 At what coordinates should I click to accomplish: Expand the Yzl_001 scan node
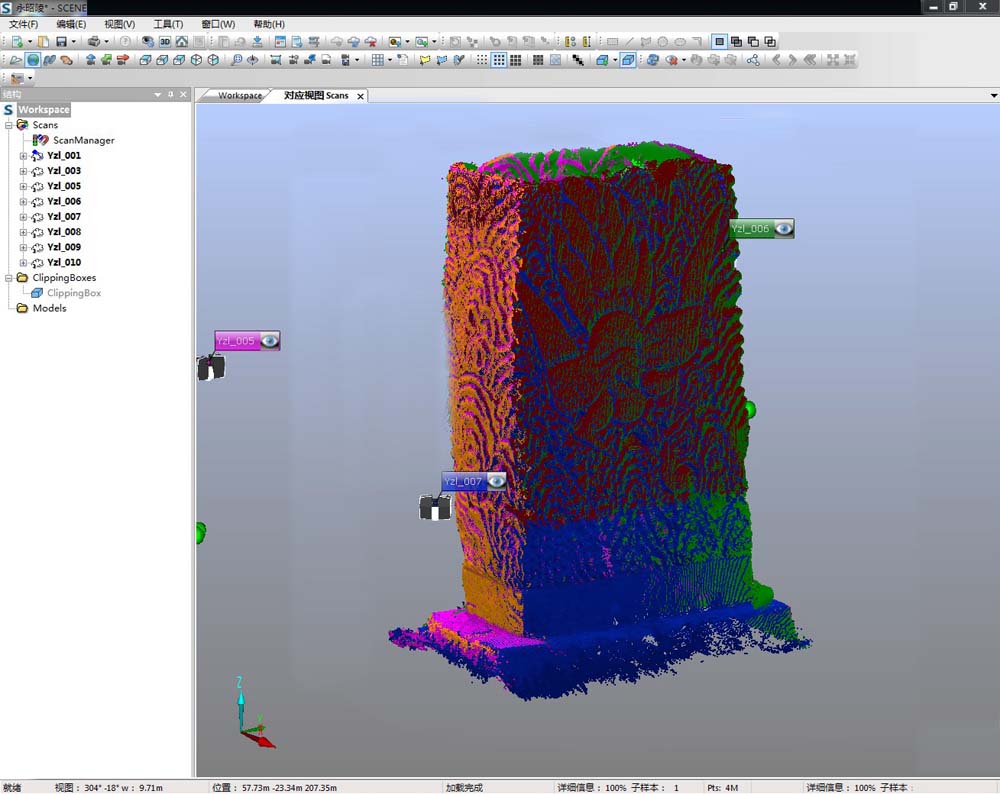[x=24, y=156]
